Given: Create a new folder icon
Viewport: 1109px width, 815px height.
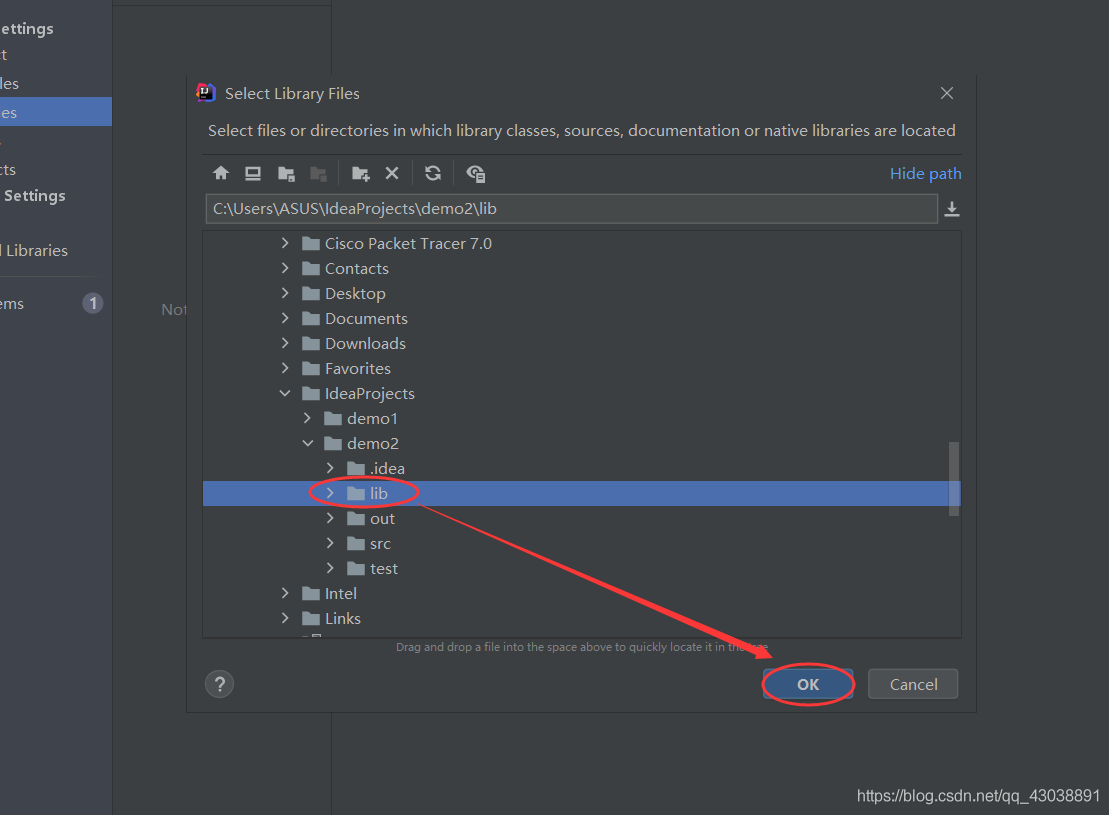Looking at the screenshot, I should (x=361, y=173).
